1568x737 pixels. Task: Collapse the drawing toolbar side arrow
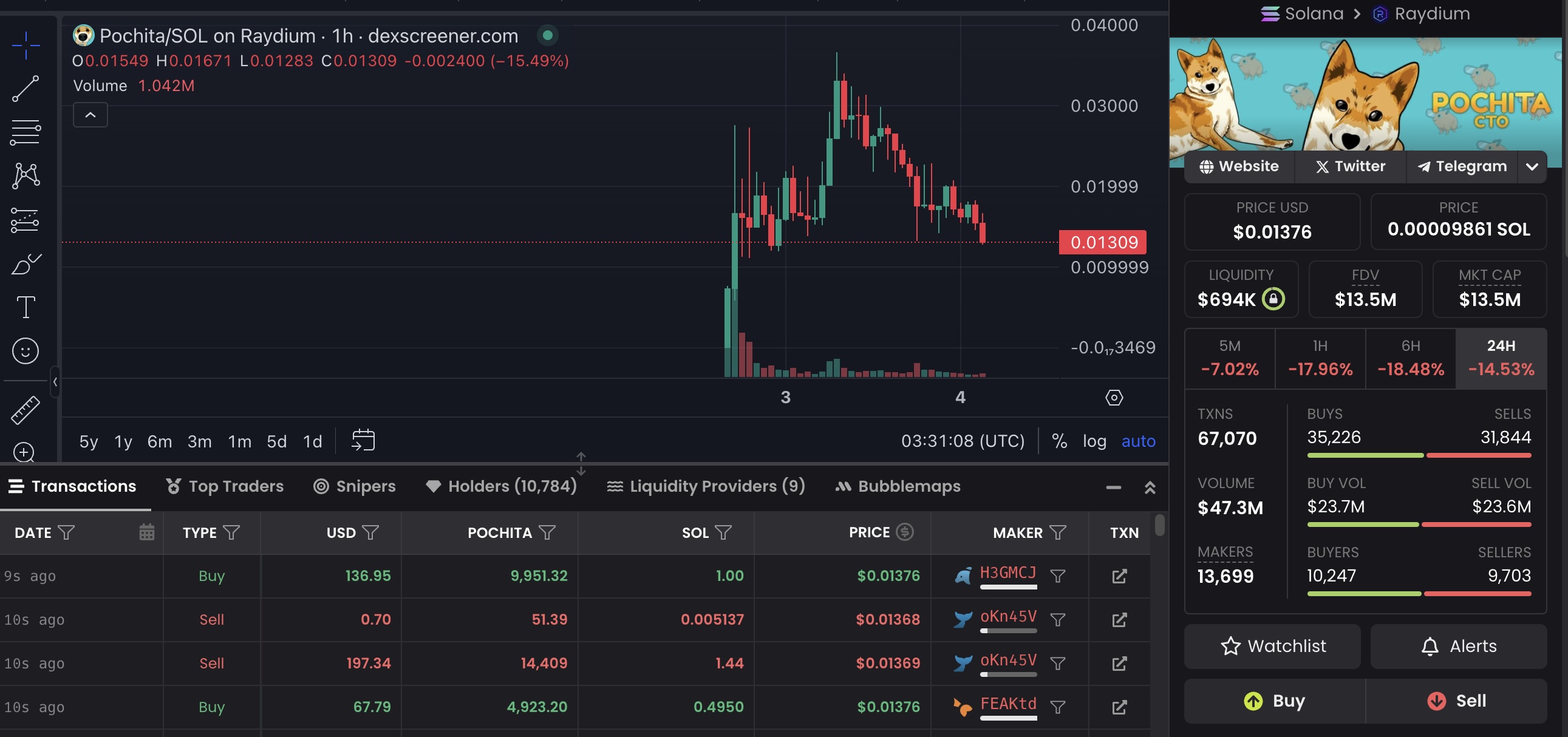coord(55,382)
